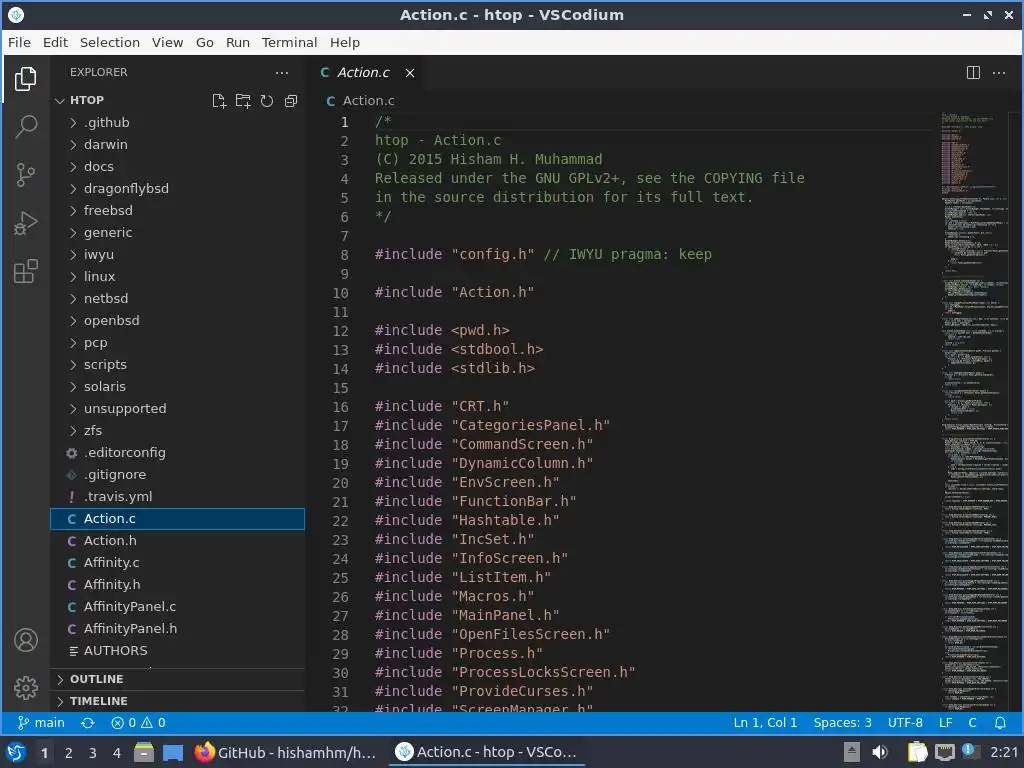Expand the unsupported folder
The width and height of the screenshot is (1024, 768).
(x=177, y=409)
